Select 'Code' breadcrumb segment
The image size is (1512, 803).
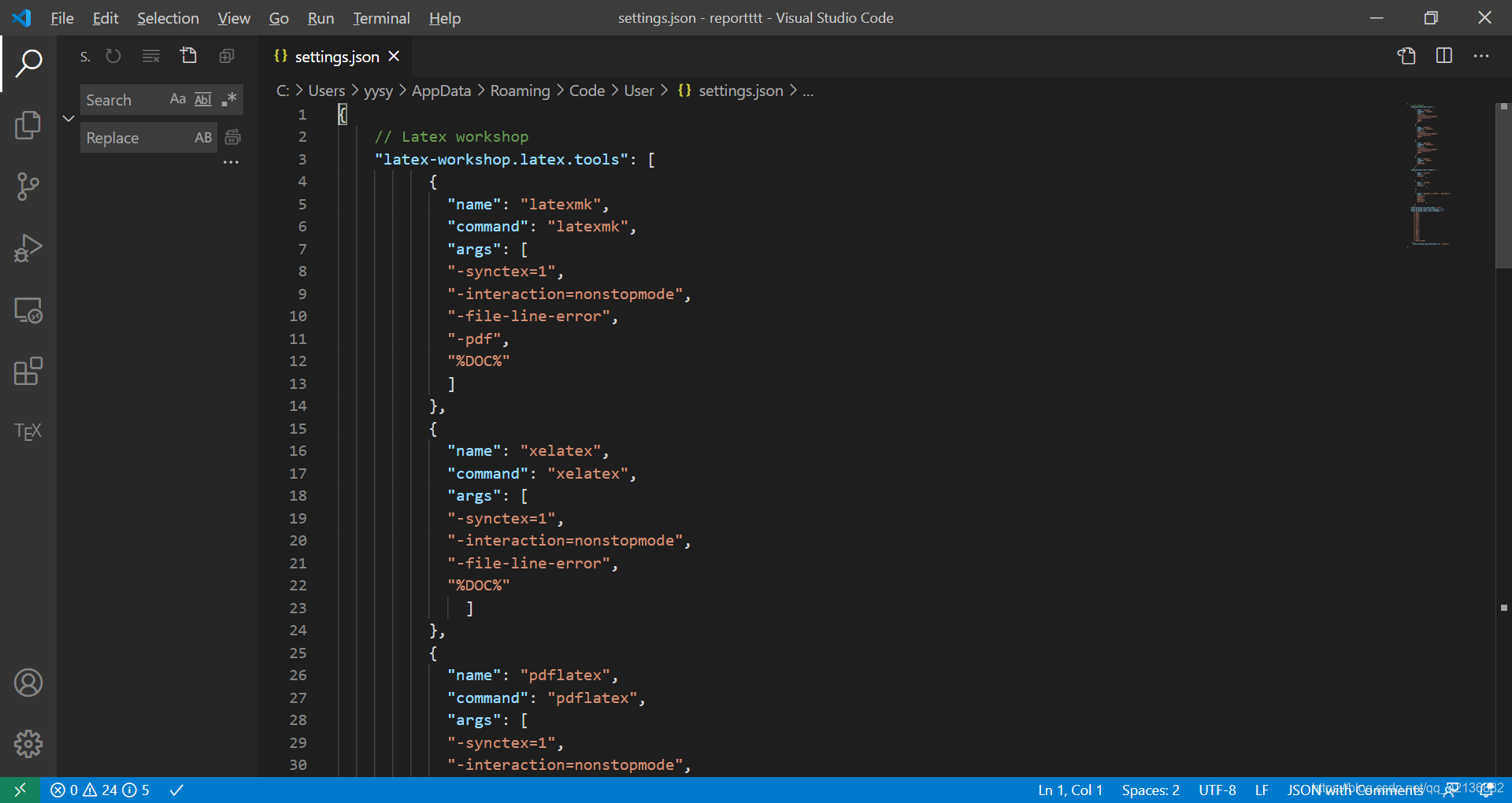coord(587,91)
